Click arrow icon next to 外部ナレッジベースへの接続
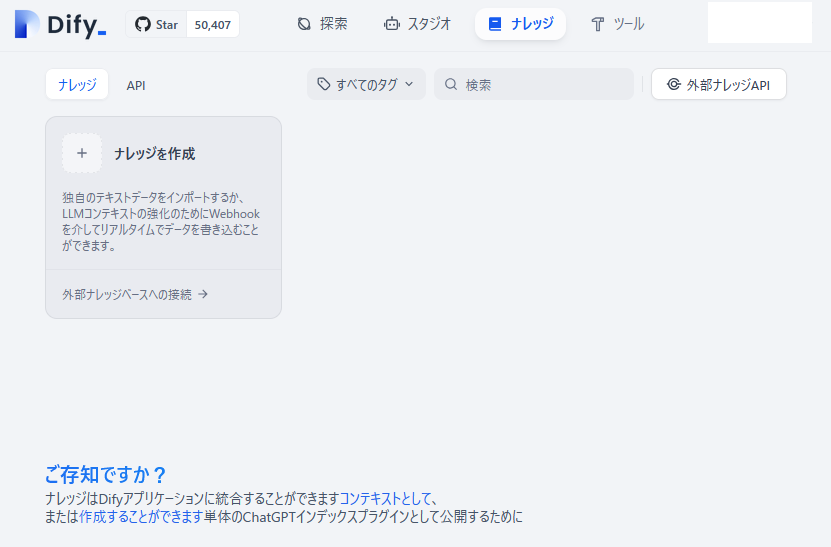This screenshot has height=547, width=831. click(x=203, y=294)
